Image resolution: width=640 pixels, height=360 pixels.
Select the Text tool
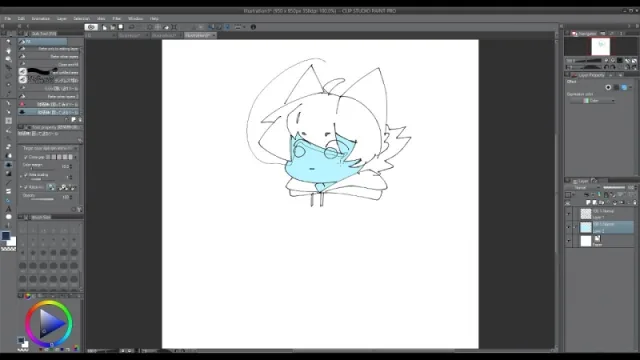(x=8, y=209)
